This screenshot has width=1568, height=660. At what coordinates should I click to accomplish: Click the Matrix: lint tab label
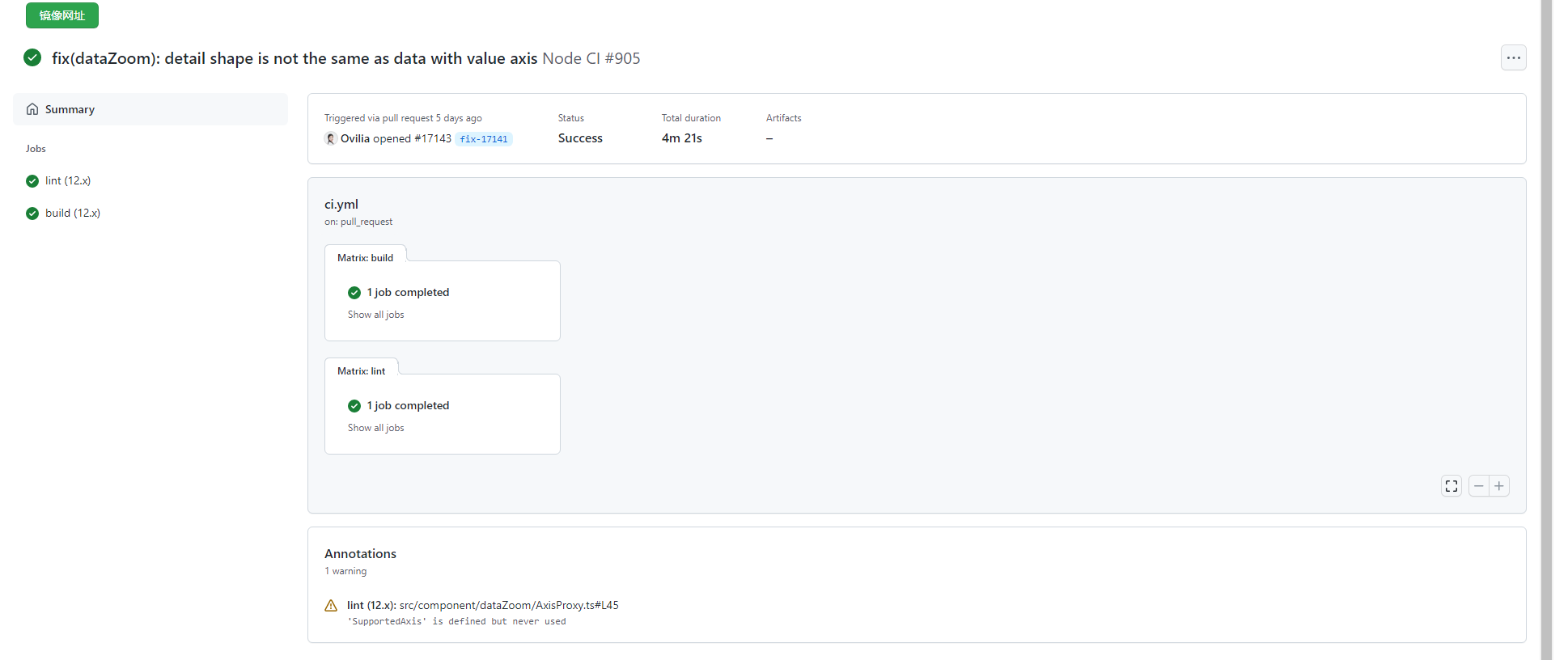(362, 371)
